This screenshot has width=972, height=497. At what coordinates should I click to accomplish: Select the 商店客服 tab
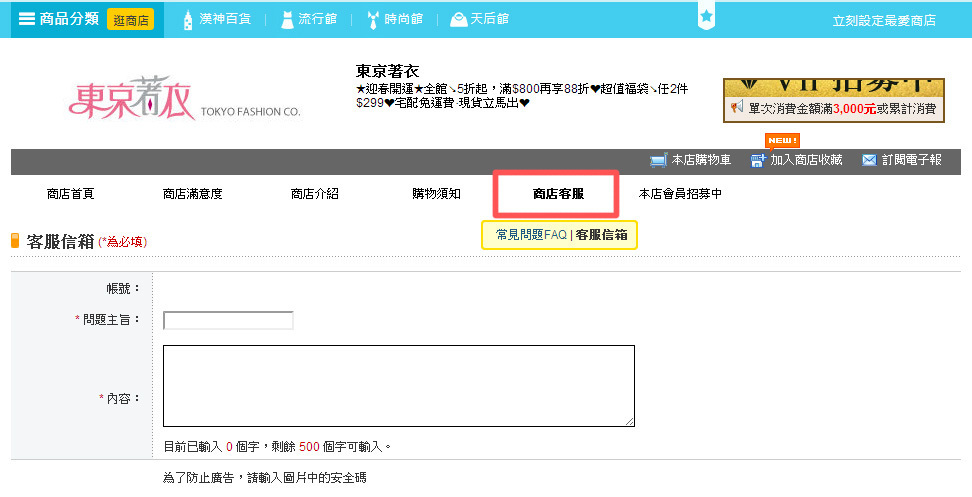pos(559,194)
